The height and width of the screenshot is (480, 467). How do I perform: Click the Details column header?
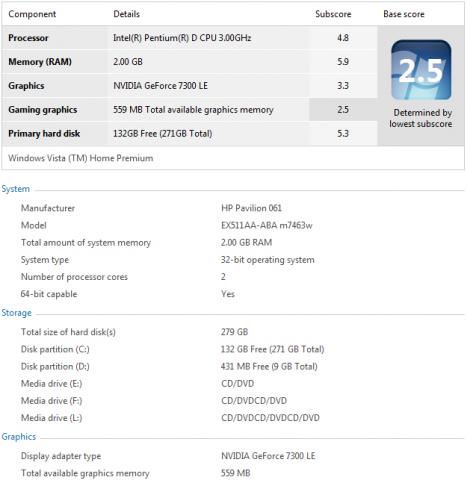click(x=126, y=14)
